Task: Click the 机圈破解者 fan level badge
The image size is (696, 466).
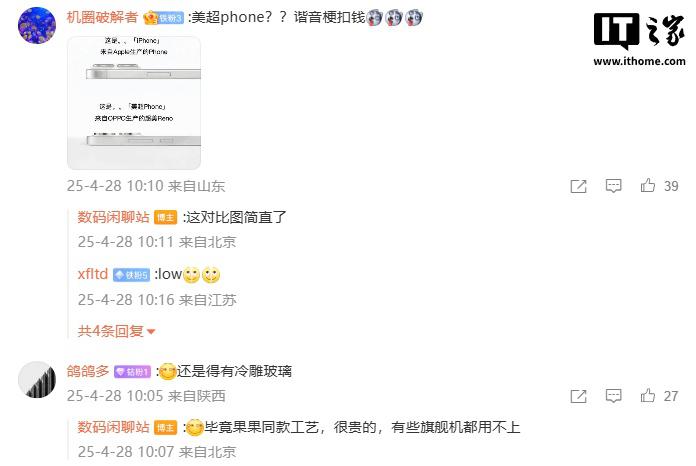Action: point(163,18)
